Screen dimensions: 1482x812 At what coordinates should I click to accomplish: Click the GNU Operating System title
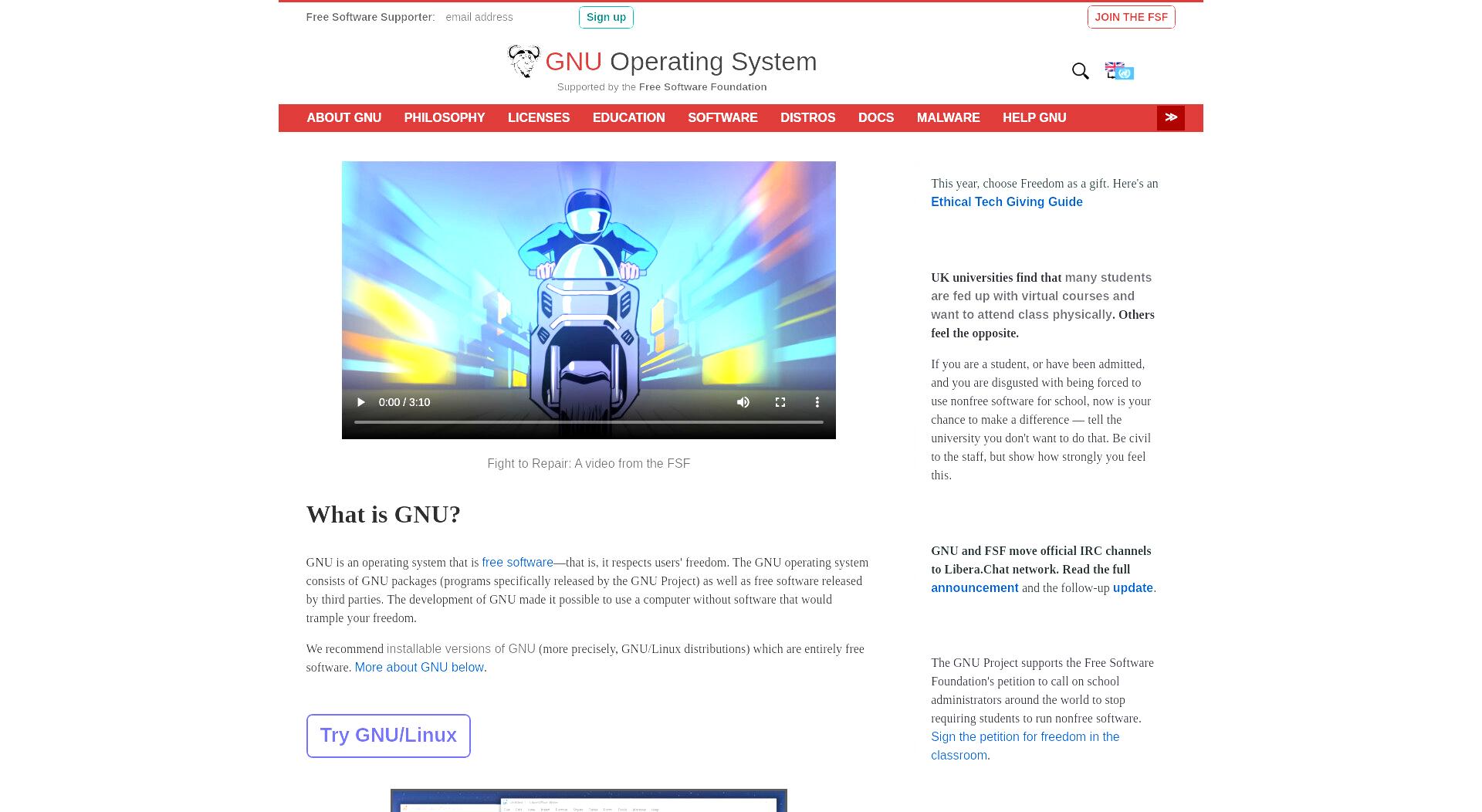681,62
